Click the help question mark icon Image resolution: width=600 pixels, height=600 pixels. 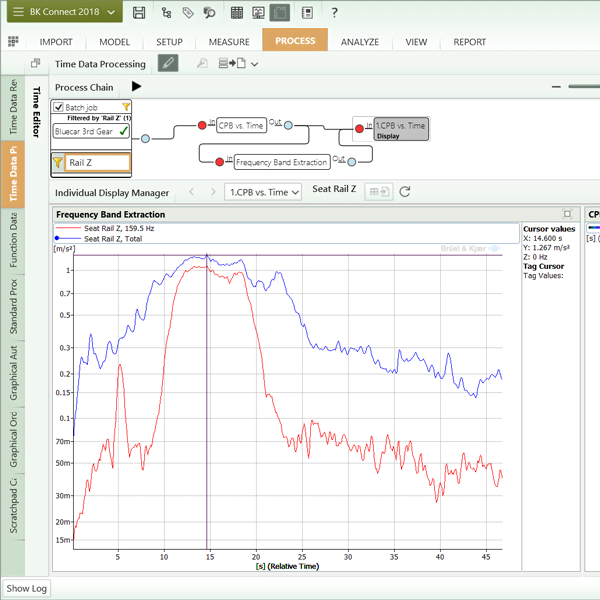coord(333,13)
